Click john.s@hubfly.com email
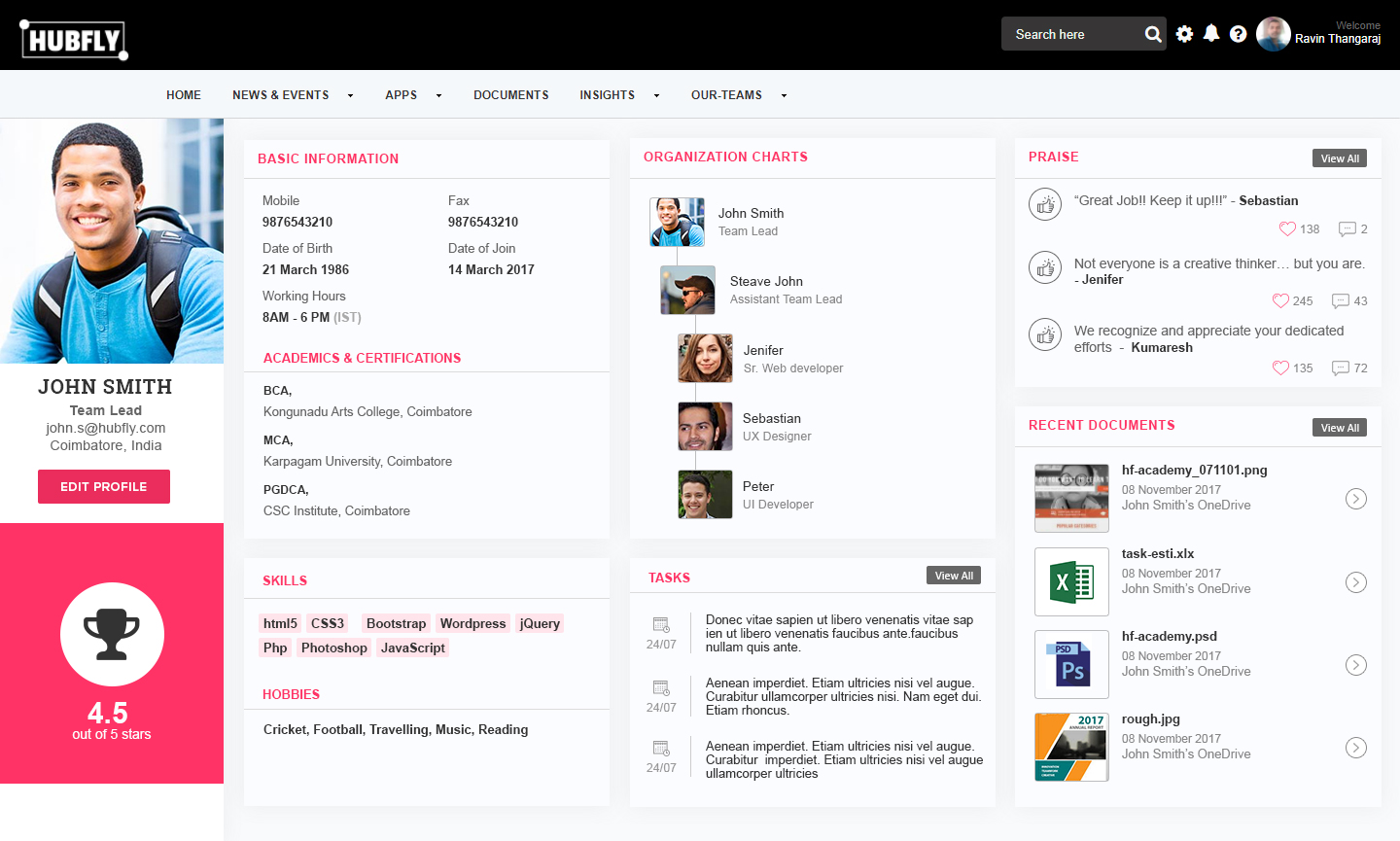 tap(106, 428)
